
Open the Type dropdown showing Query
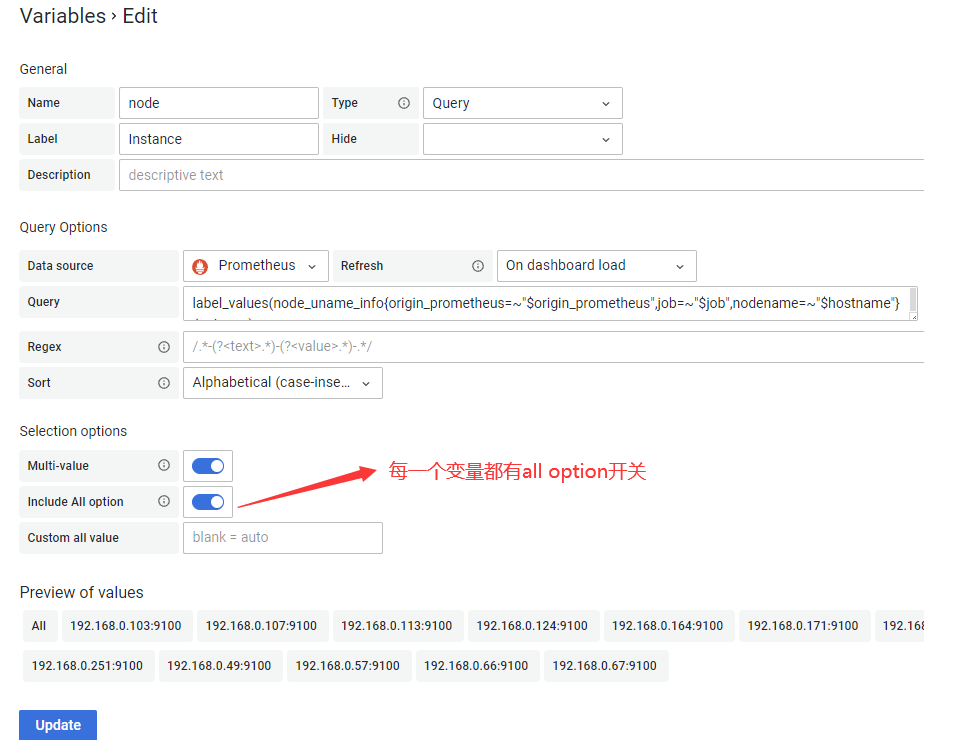click(523, 103)
